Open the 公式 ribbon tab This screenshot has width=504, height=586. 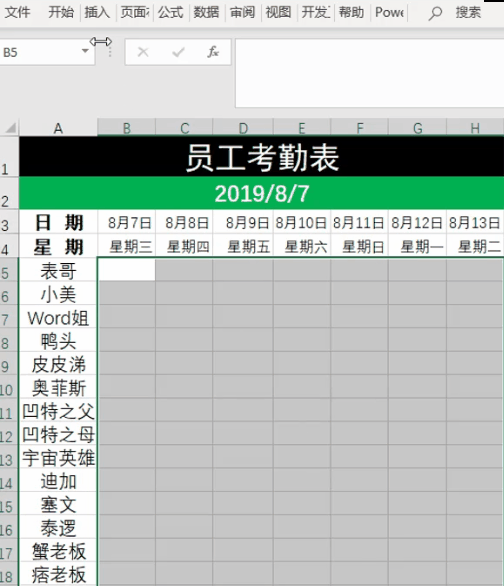[x=170, y=12]
